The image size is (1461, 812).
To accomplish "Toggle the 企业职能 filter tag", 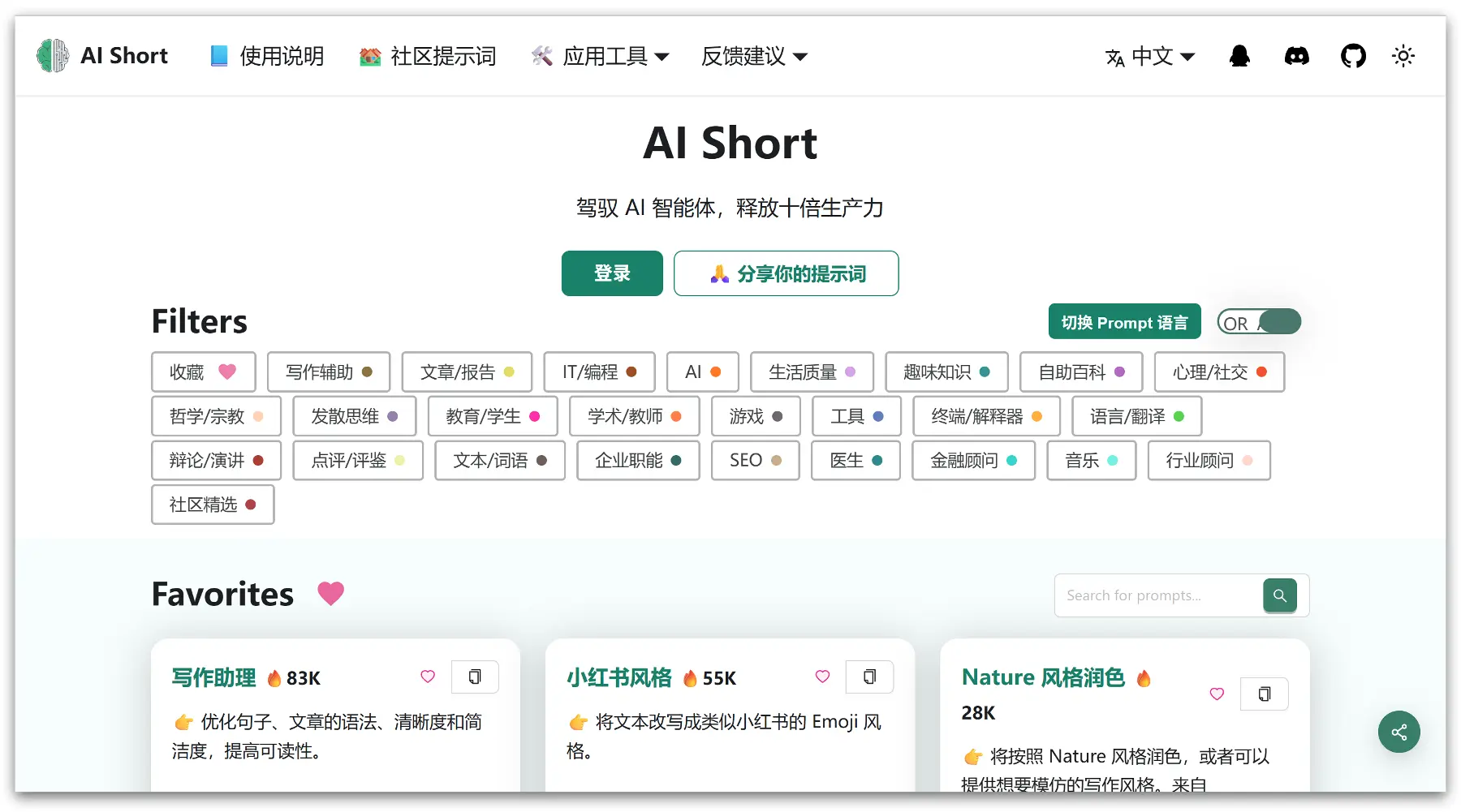I will [x=638, y=461].
